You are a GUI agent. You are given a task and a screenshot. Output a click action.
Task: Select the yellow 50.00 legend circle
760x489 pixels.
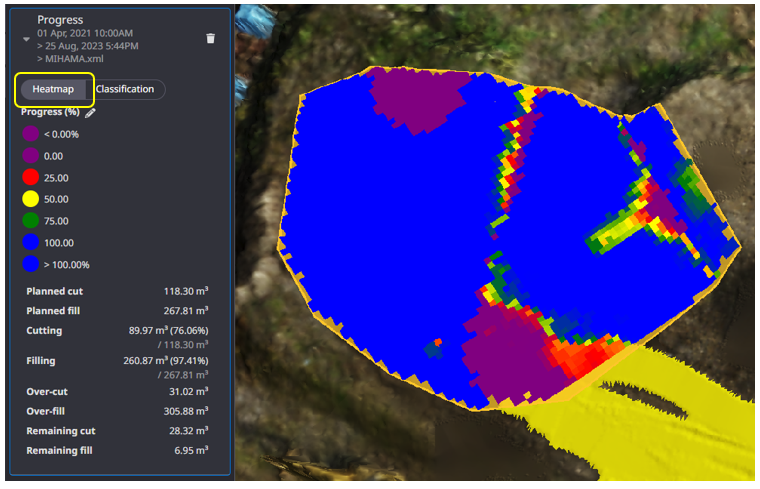tap(30, 199)
